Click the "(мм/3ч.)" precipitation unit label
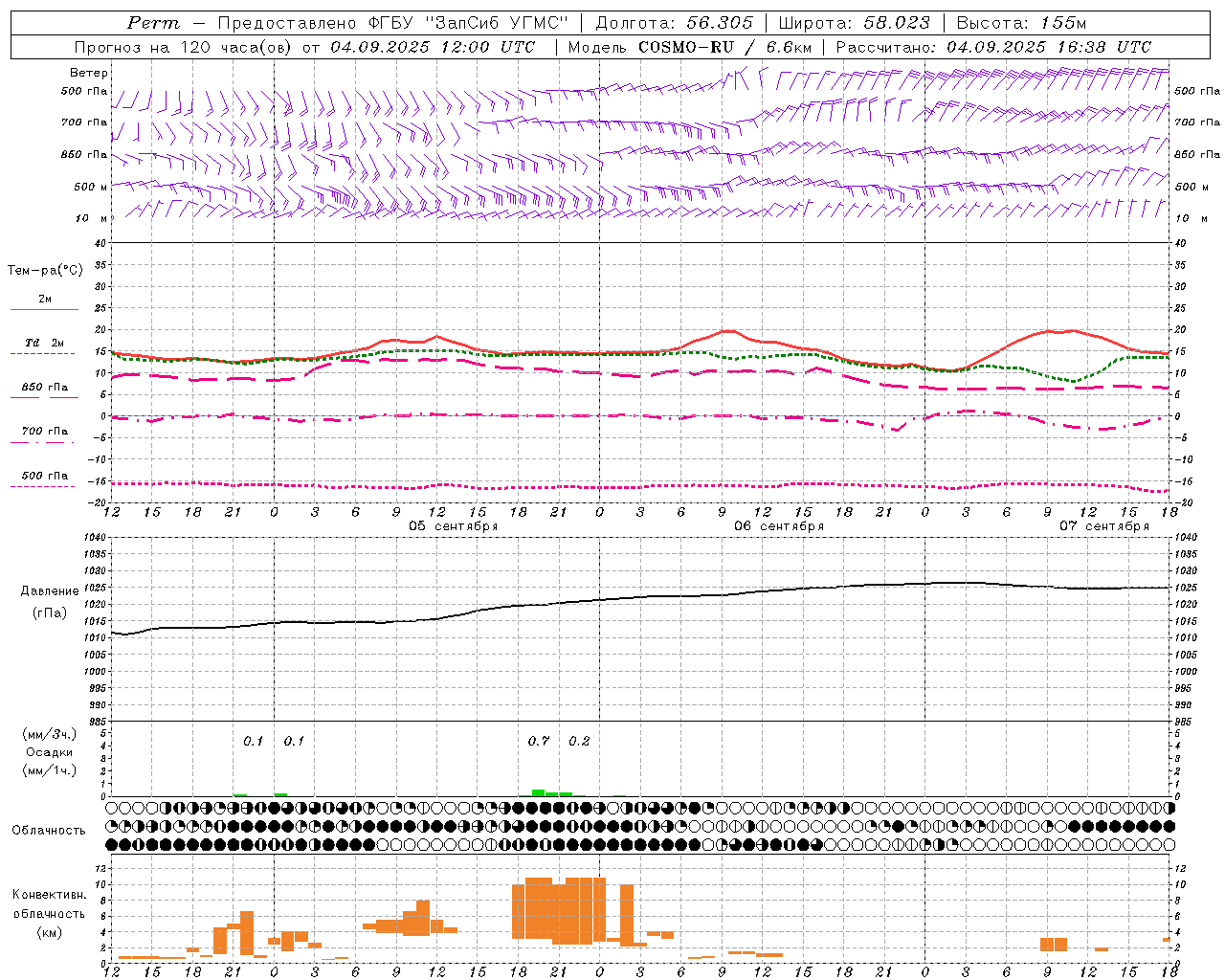This screenshot has width=1225, height=980. (50, 734)
